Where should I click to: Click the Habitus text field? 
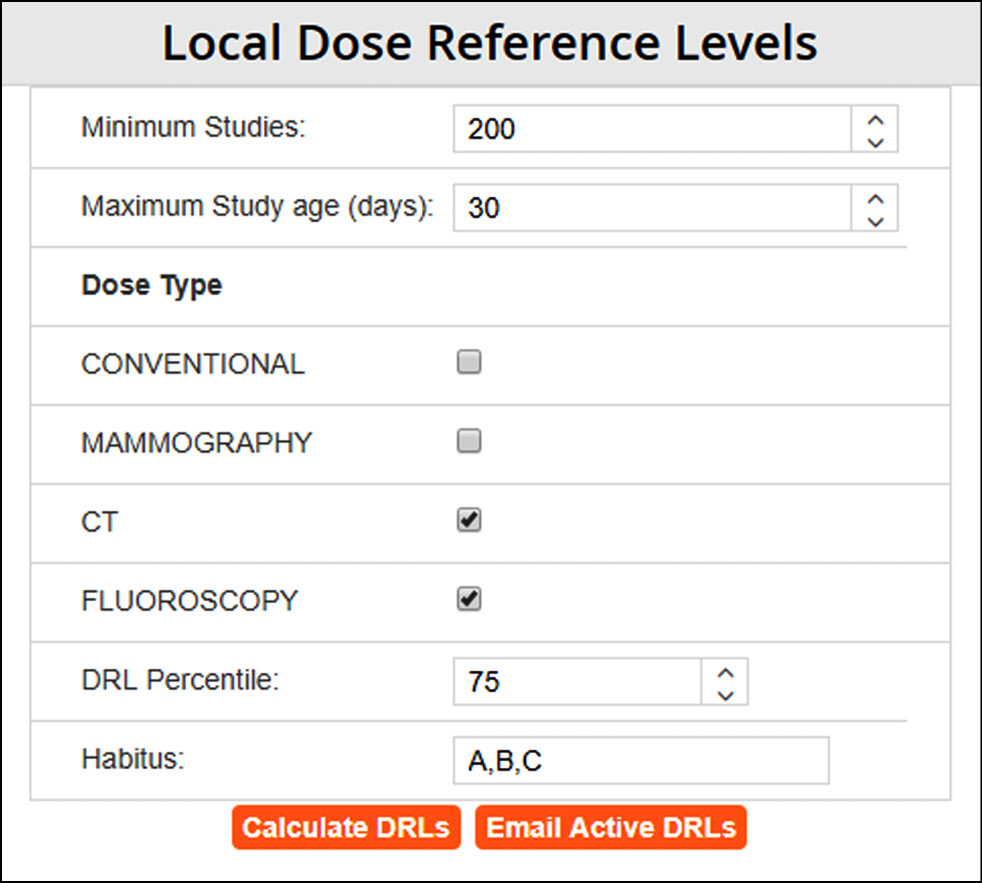[x=641, y=761]
